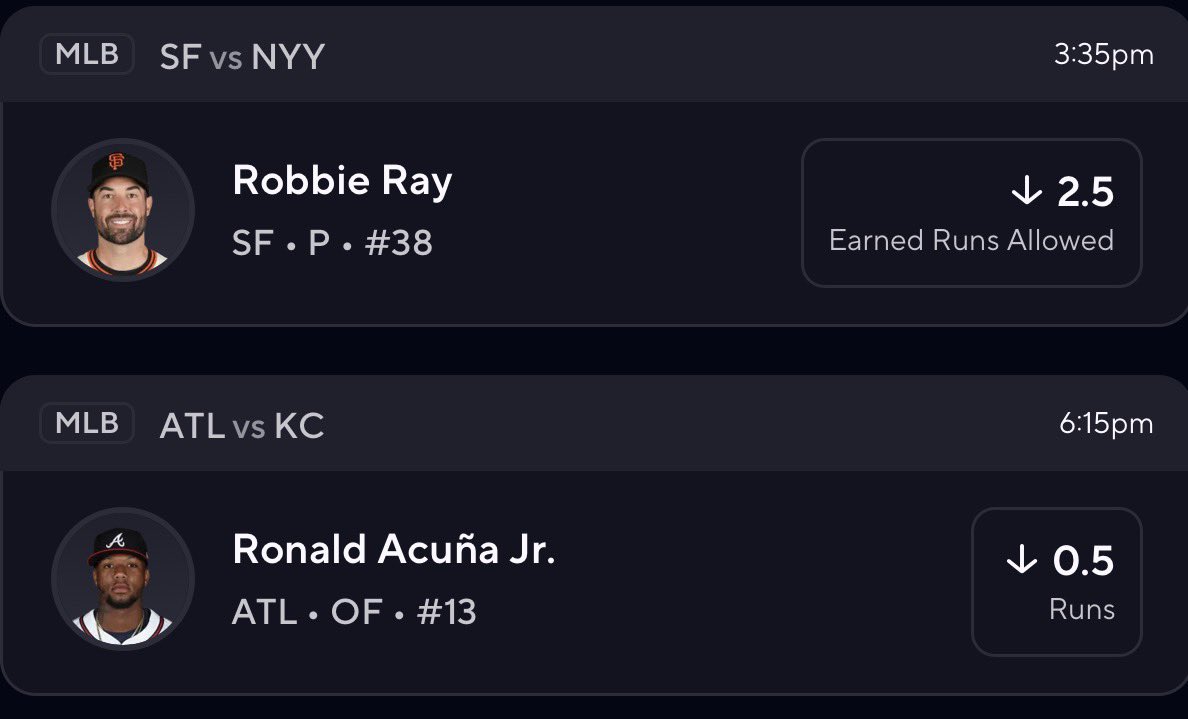The height and width of the screenshot is (719, 1188).
Task: Click the ATL • OF • #13 details
Action: click(x=354, y=612)
